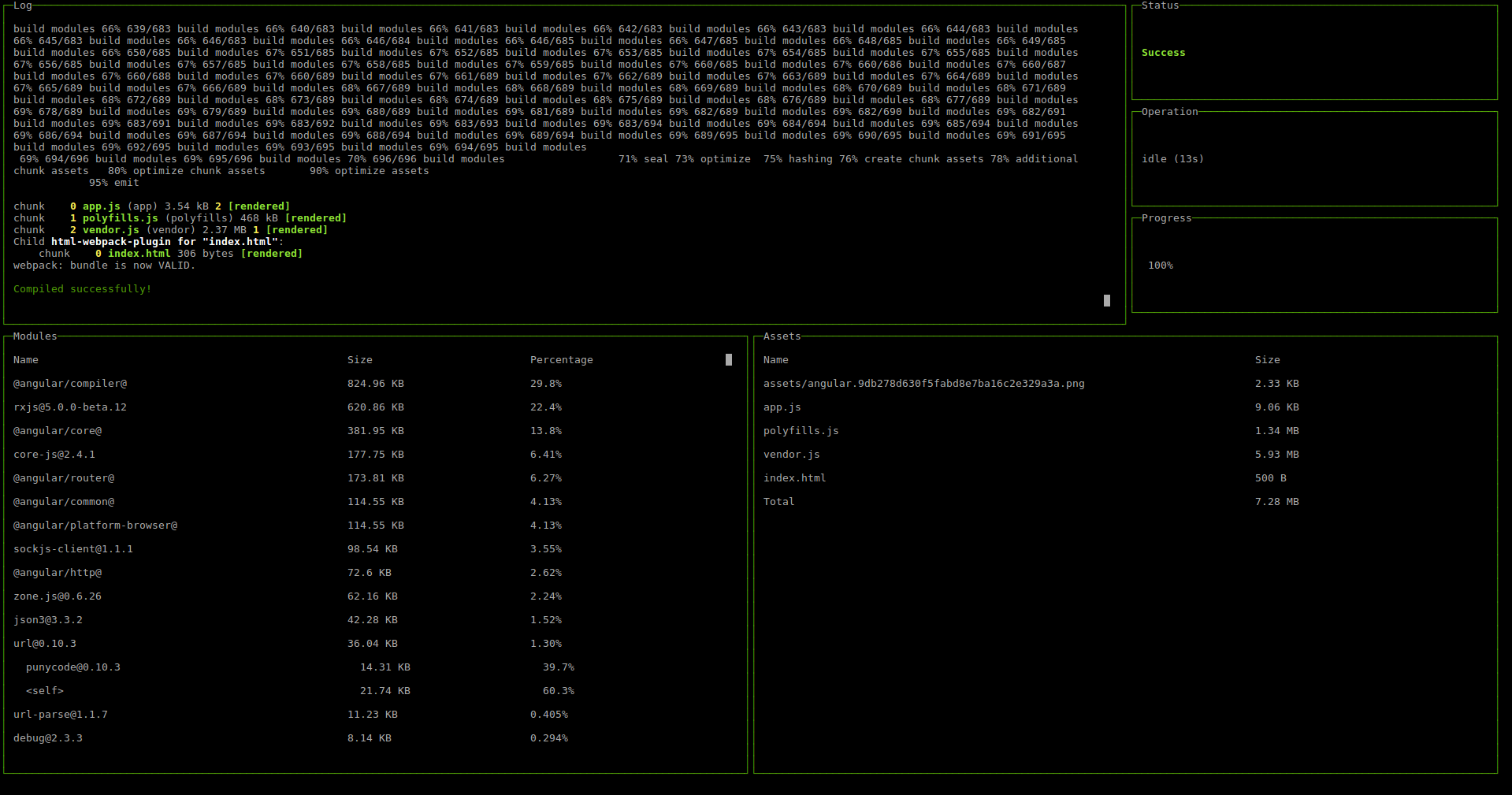Click the webpack bundle is now VALID line

tap(105, 266)
